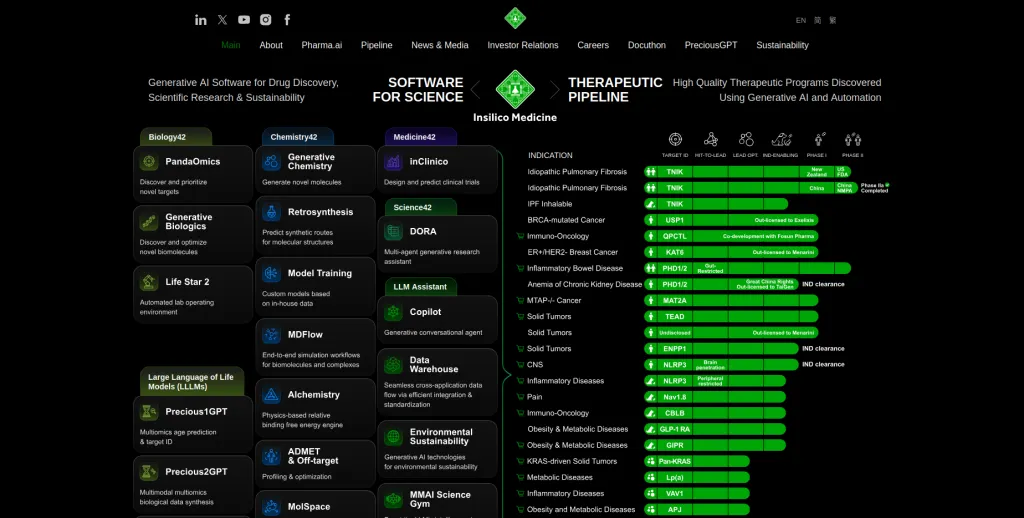Click the DORA icon

click(x=393, y=231)
